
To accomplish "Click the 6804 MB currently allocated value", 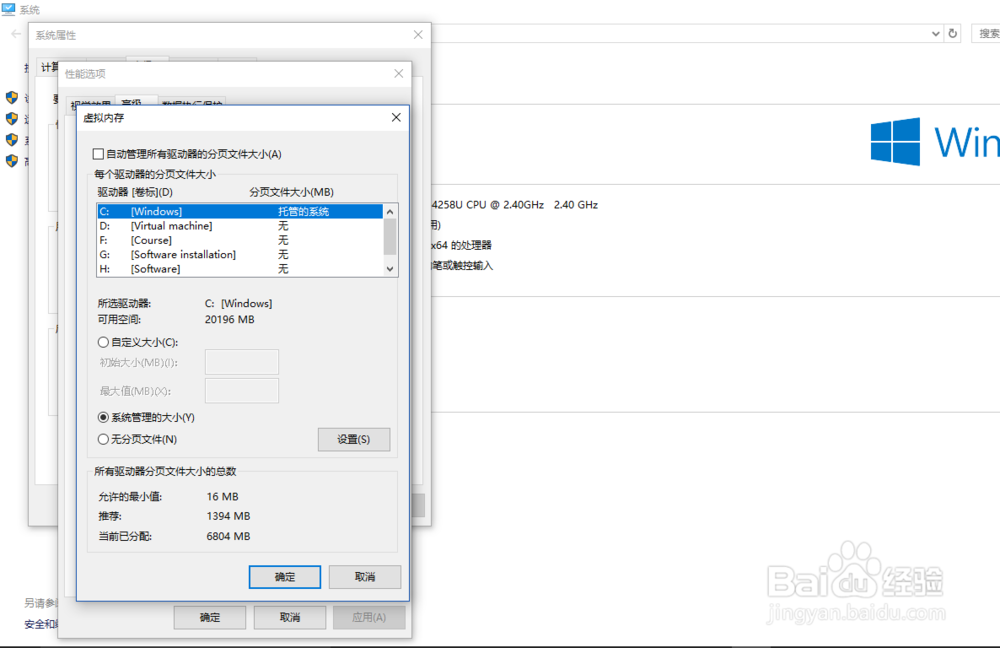I will coord(228,536).
